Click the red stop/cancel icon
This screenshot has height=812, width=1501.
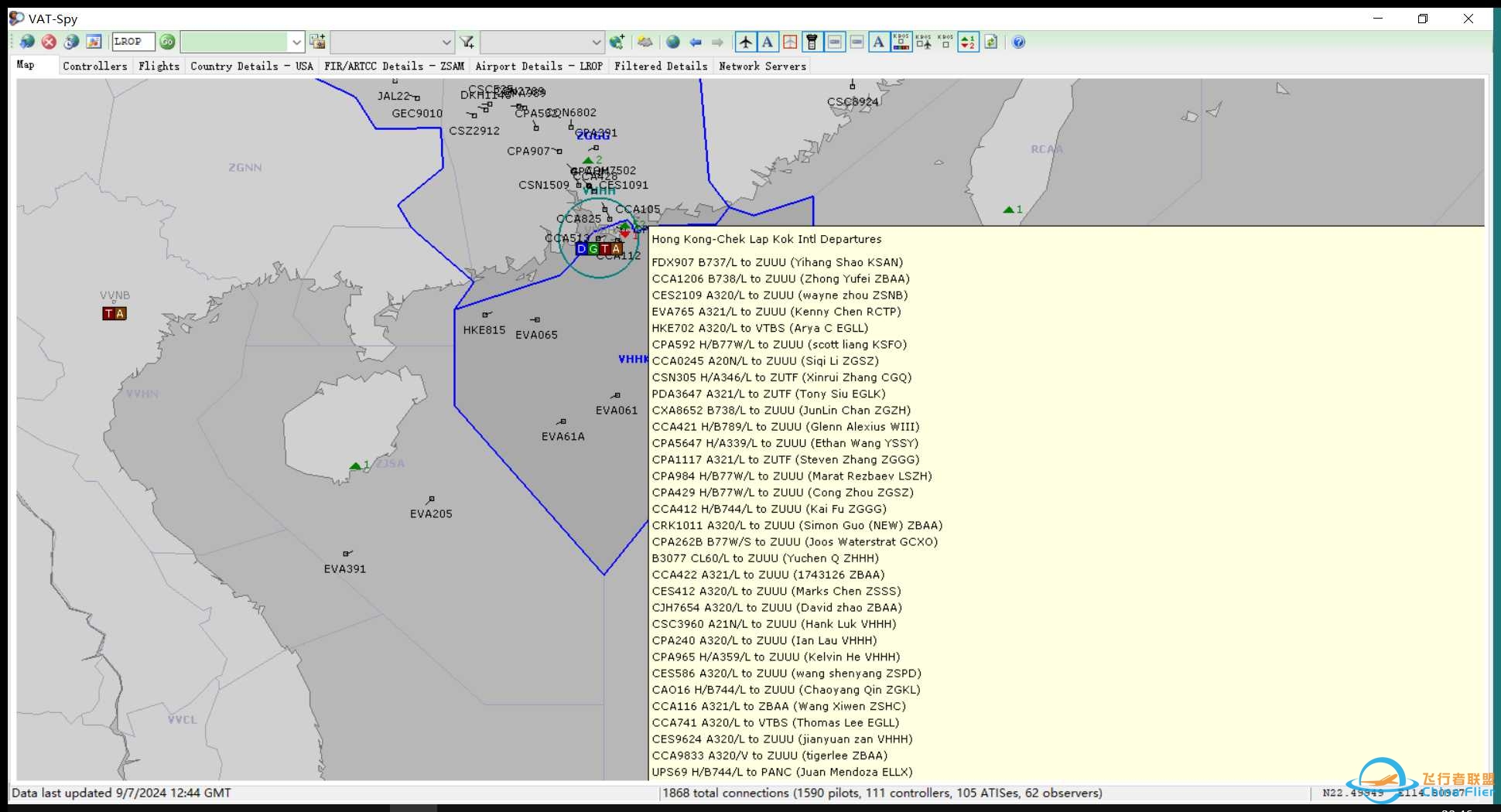pyautogui.click(x=49, y=42)
